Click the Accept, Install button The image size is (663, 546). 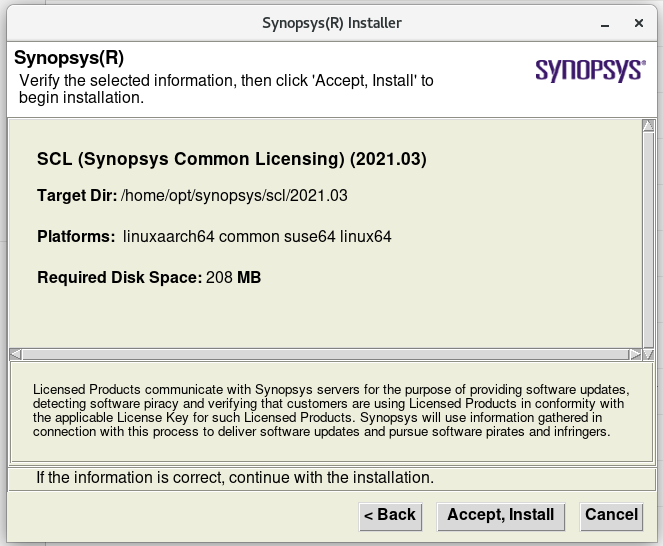(x=501, y=516)
